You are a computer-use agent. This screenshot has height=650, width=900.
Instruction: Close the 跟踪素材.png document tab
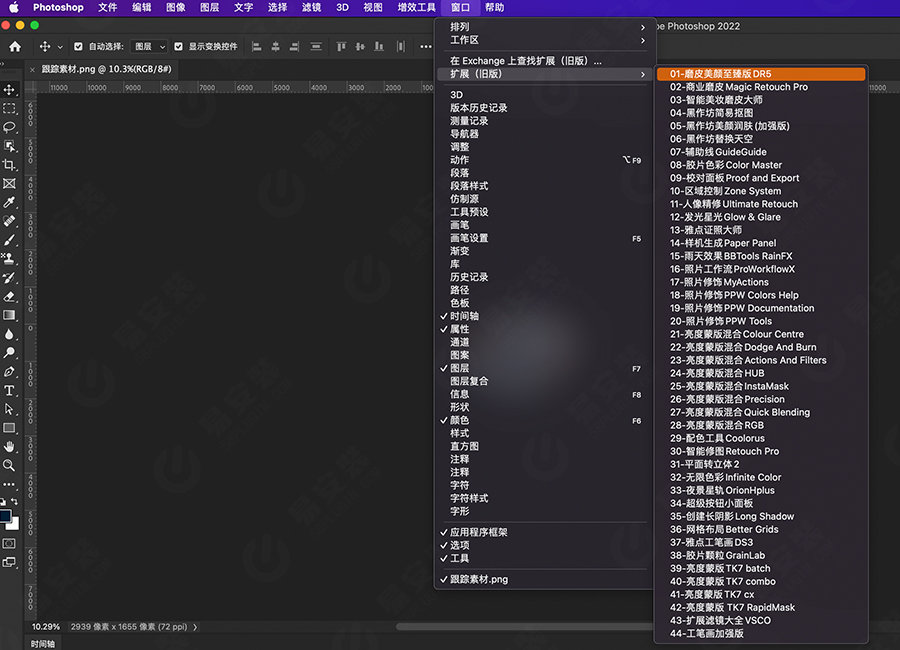32,69
